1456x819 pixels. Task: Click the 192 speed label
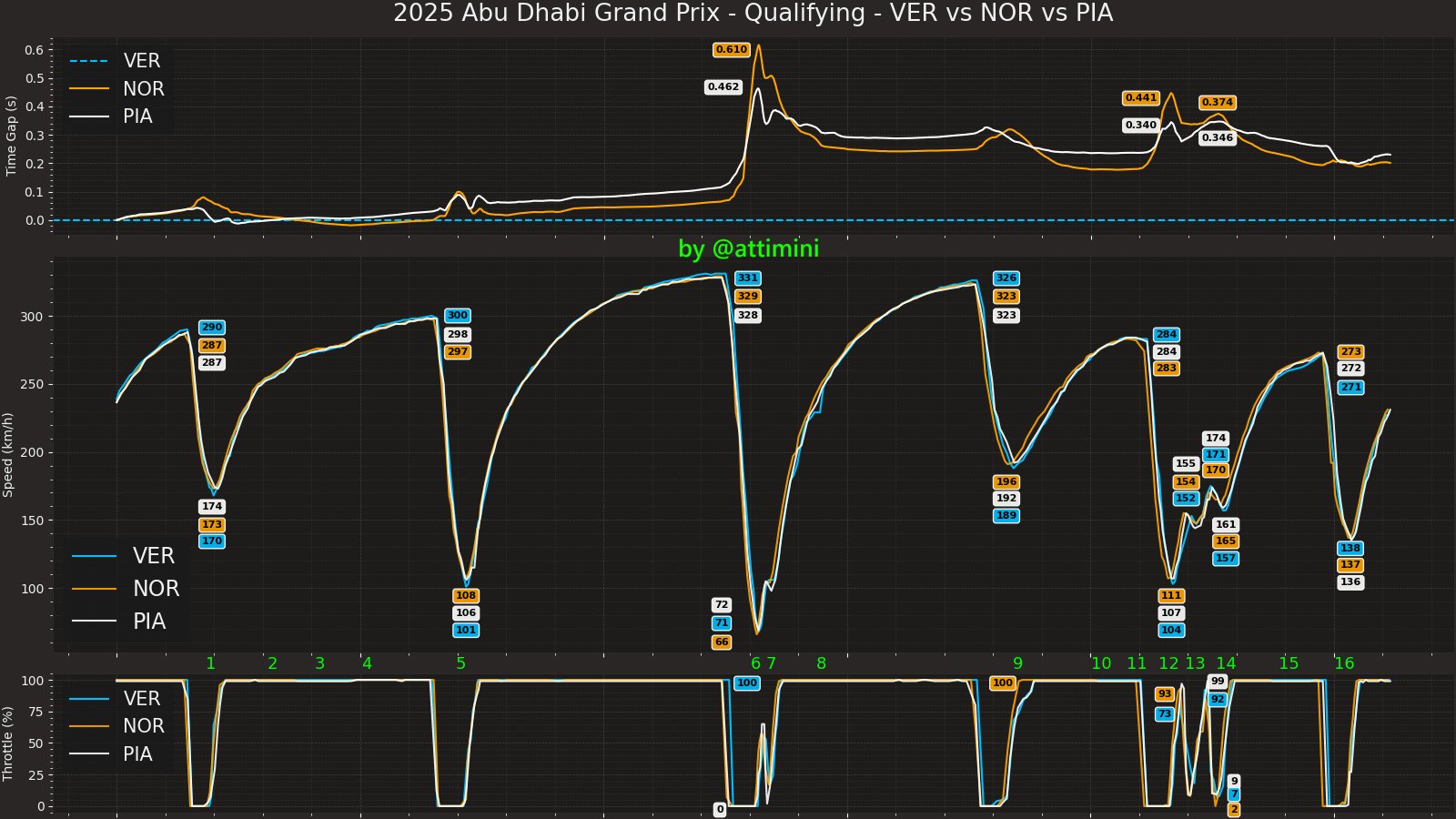(1006, 499)
